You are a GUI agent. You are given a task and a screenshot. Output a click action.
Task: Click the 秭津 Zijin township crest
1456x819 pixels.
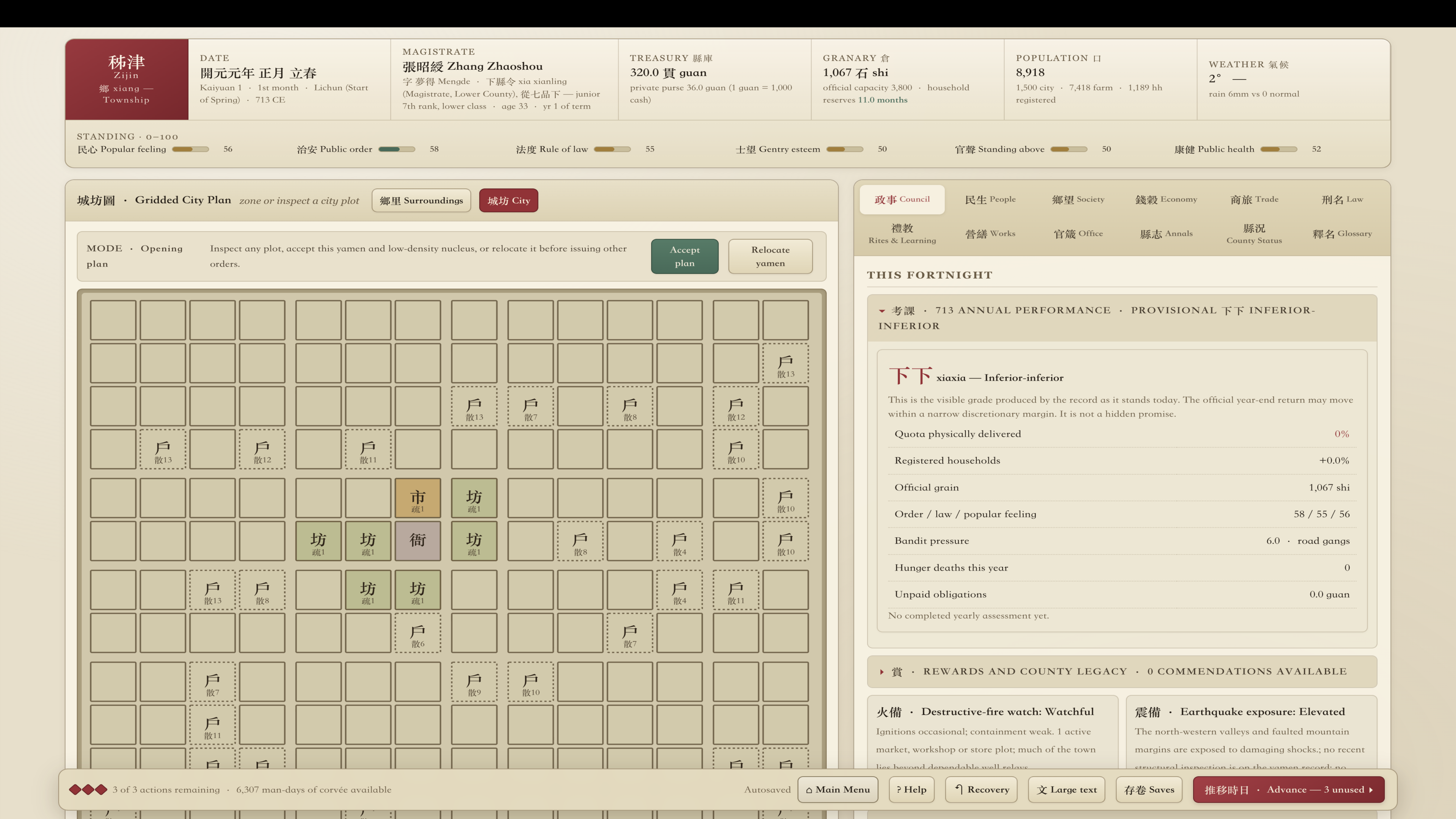127,79
